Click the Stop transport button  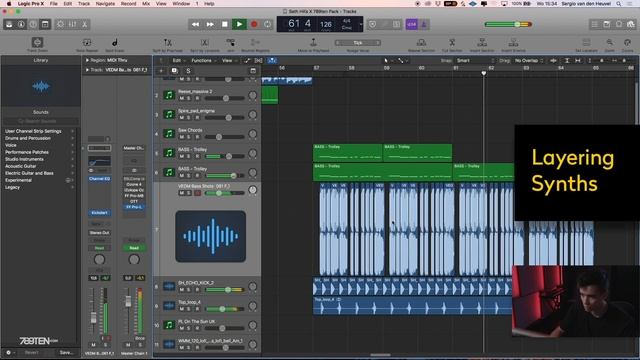point(224,24)
